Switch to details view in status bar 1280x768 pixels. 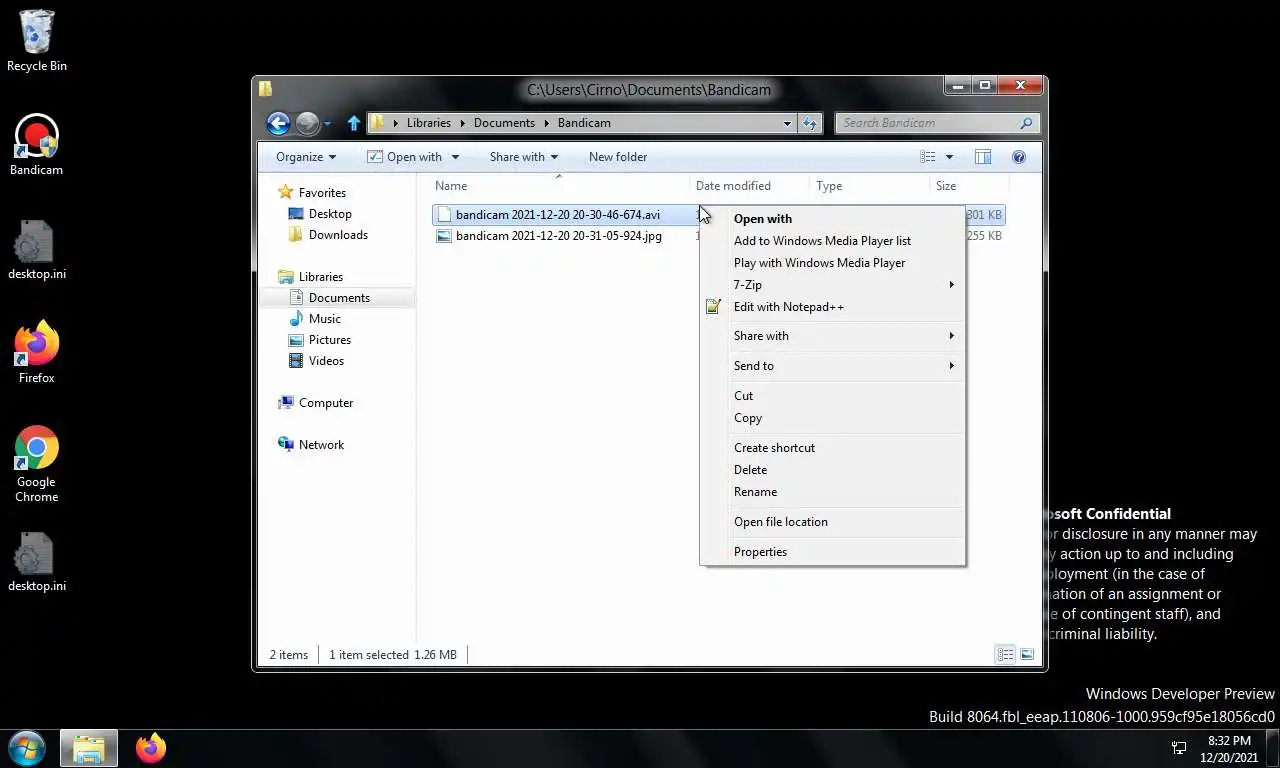[x=1005, y=654]
